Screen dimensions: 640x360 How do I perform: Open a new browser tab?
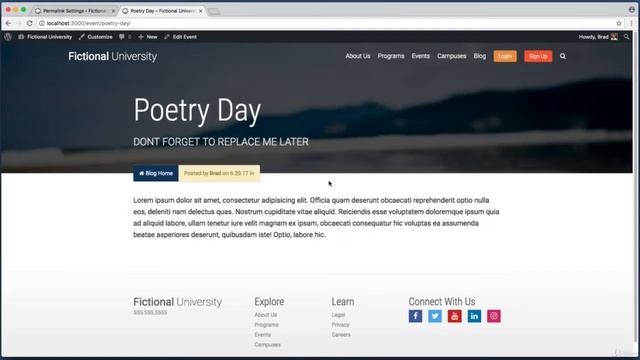[x=214, y=11]
